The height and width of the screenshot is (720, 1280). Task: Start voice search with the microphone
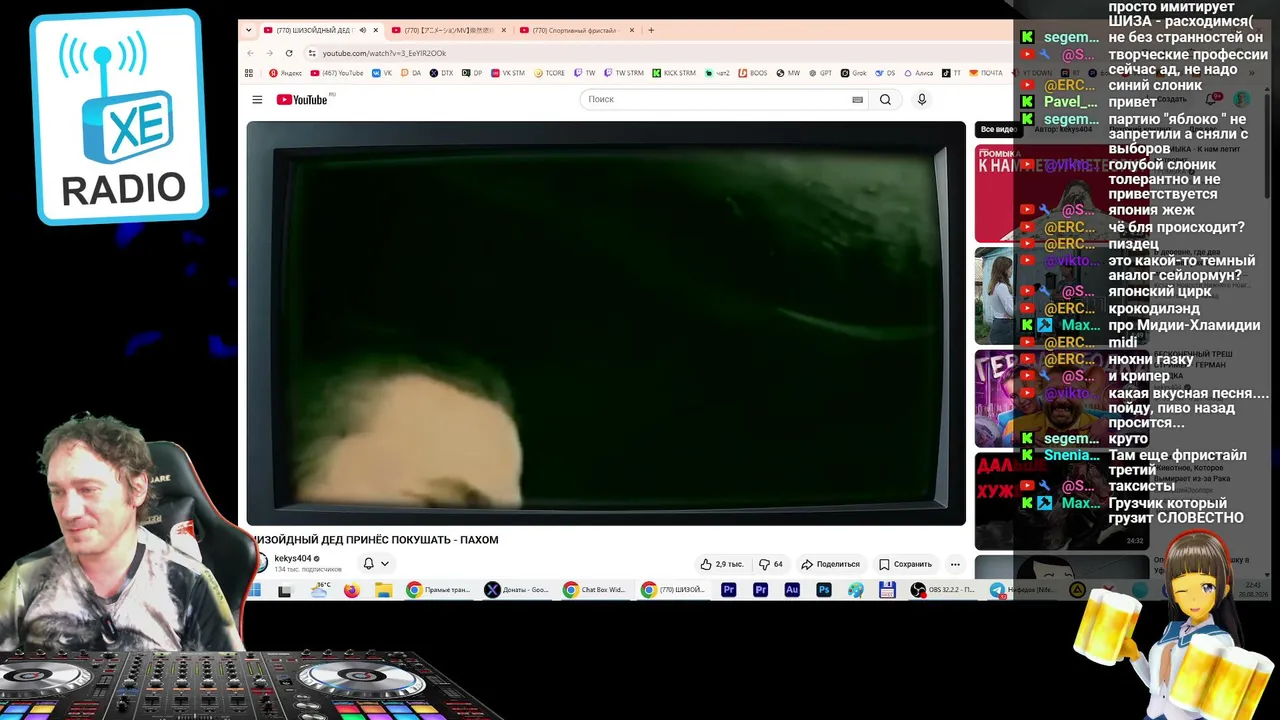[x=922, y=100]
